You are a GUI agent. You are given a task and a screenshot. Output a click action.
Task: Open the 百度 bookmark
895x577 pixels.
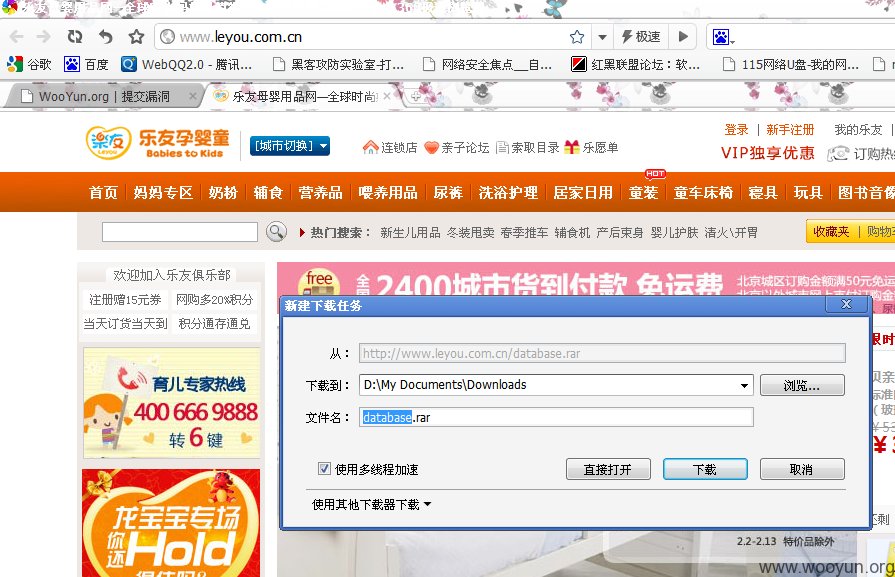point(86,64)
